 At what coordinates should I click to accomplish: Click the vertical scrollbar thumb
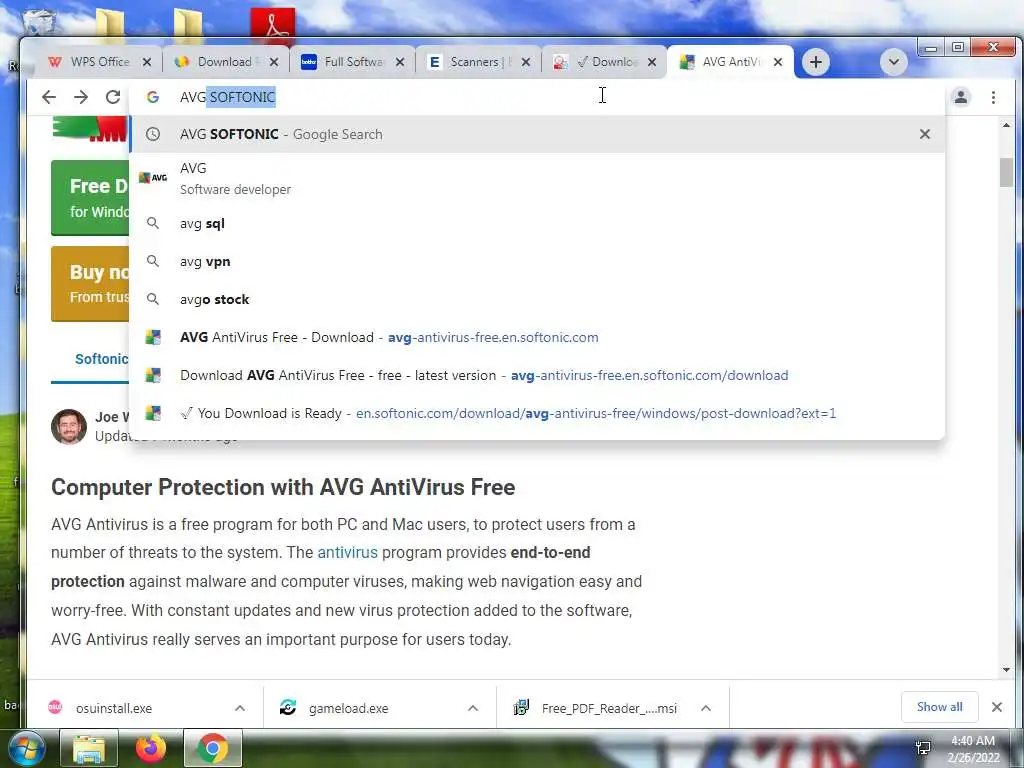tap(1006, 172)
